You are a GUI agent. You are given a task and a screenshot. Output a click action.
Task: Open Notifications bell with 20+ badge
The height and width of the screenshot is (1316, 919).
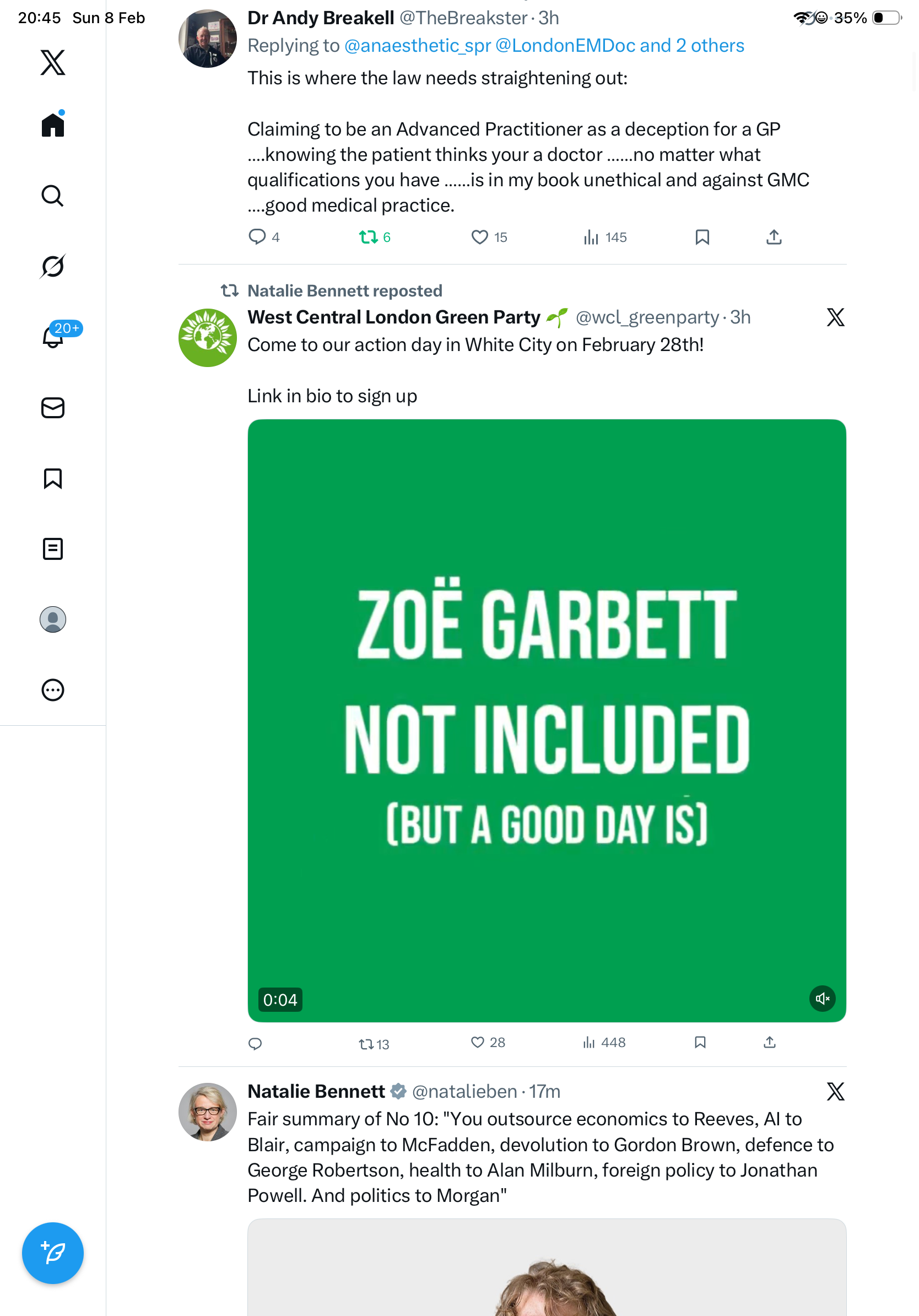(x=53, y=337)
